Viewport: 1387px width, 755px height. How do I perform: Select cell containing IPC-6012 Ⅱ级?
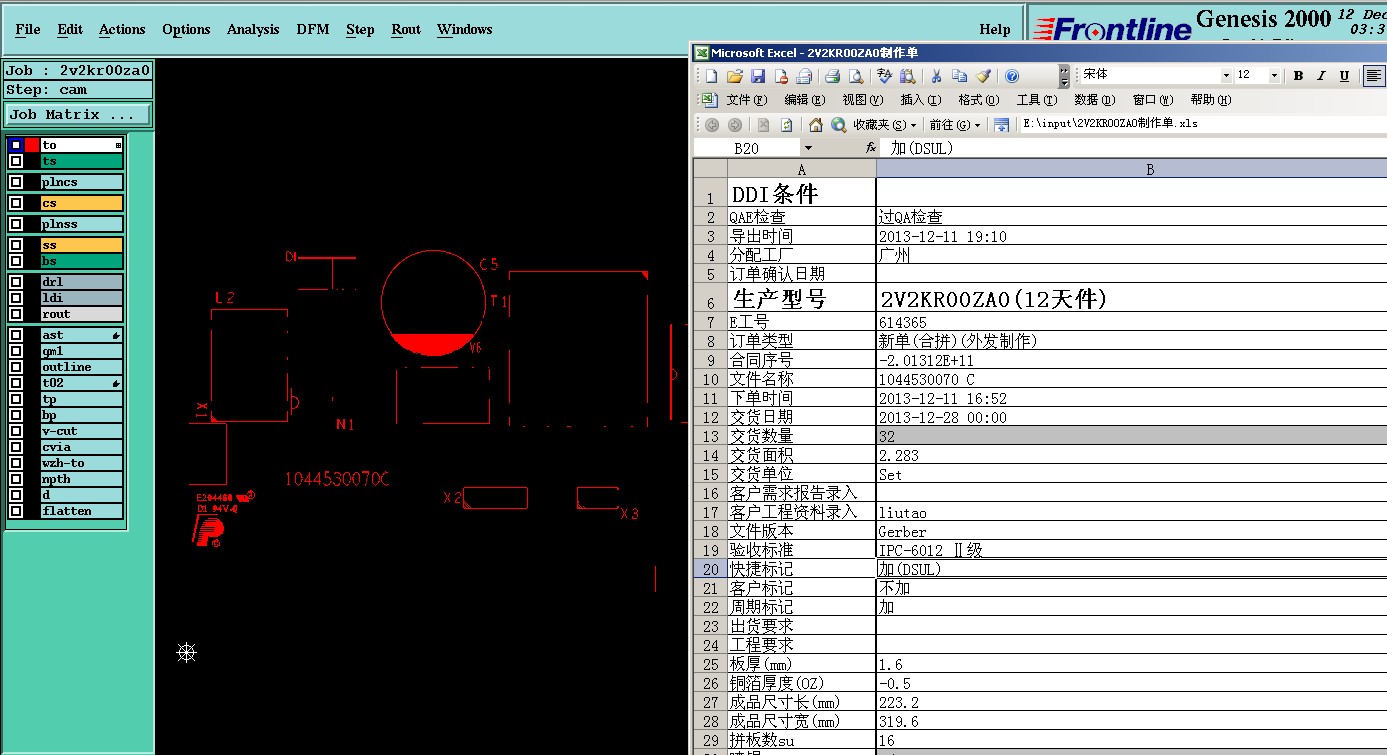point(1131,550)
